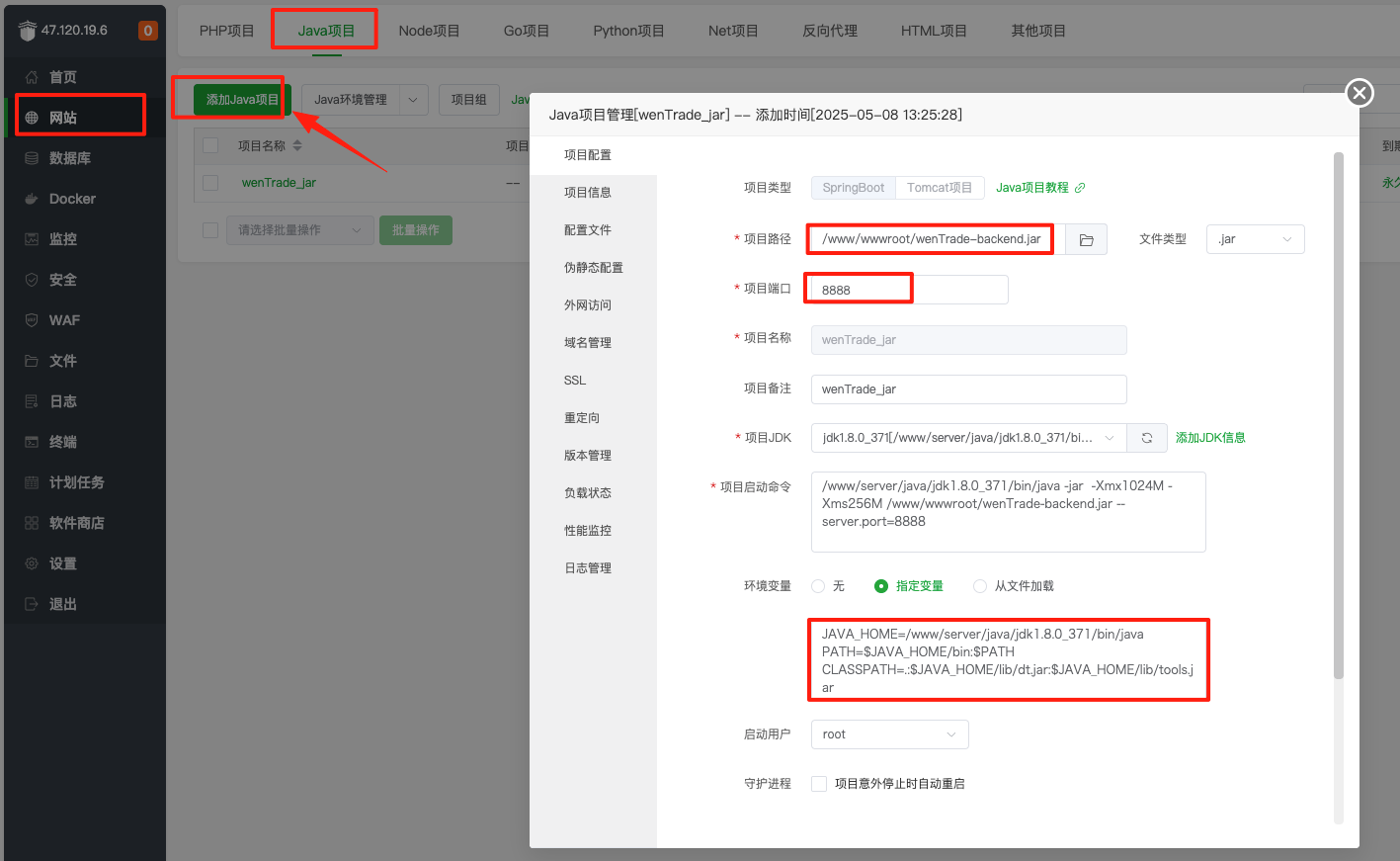This screenshot has width=1400, height=861.
Task: Switch to the HTML项目 tab
Action: click(x=934, y=31)
